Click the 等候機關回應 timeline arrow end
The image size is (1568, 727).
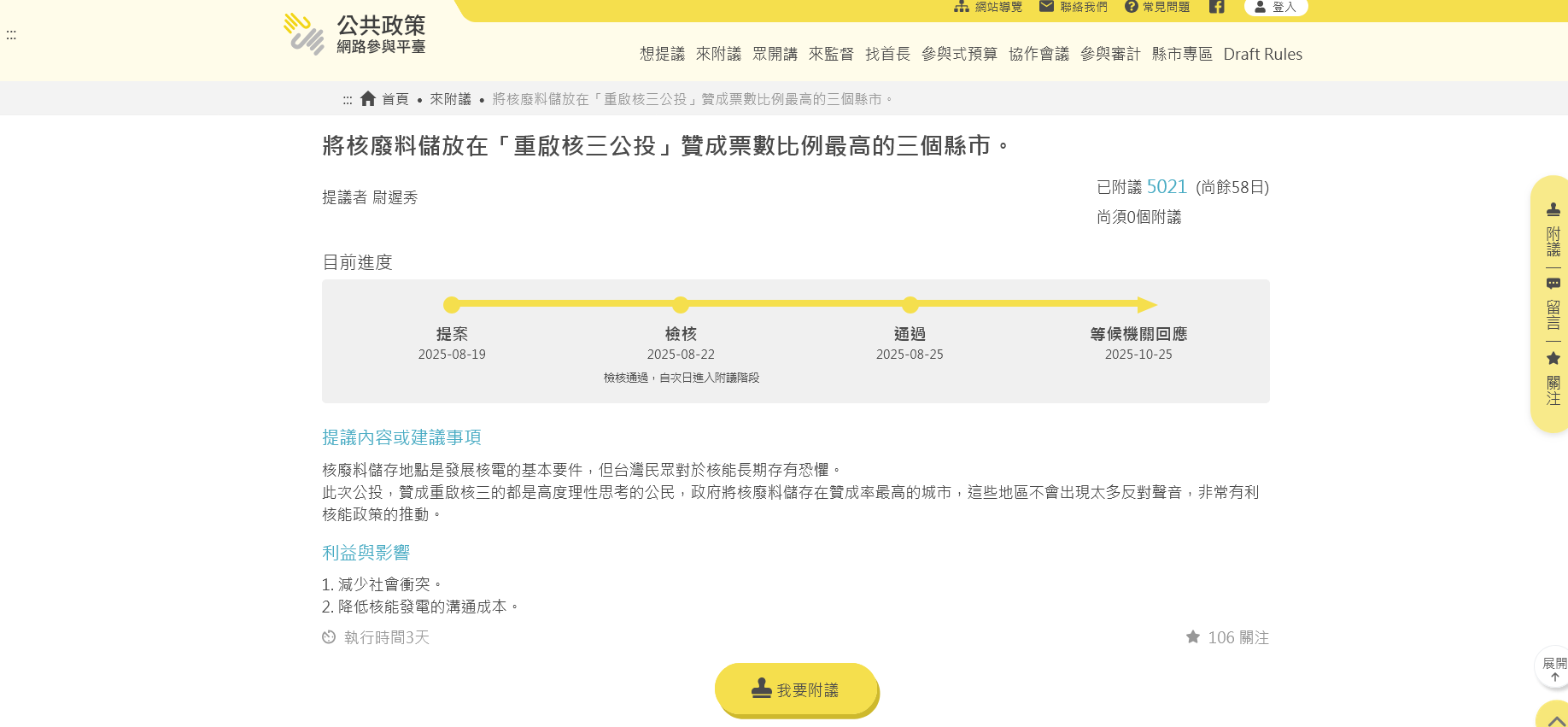click(1147, 305)
